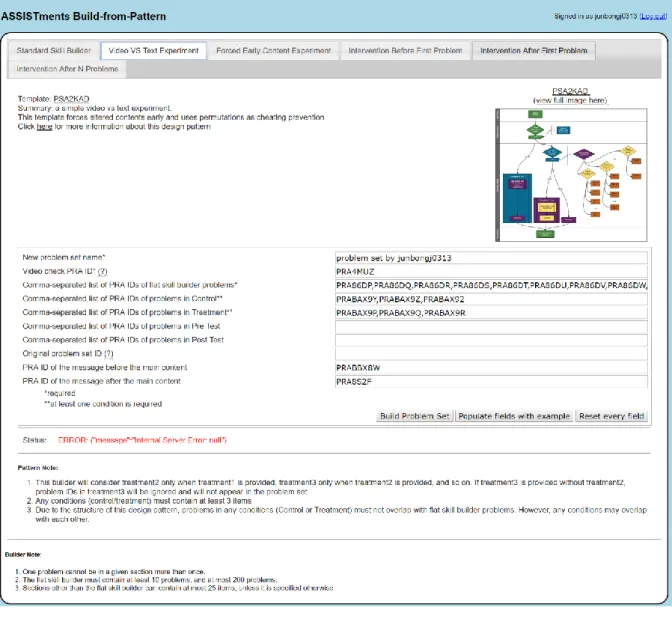Switch to Intervention After N Problems tab

click(x=67, y=69)
